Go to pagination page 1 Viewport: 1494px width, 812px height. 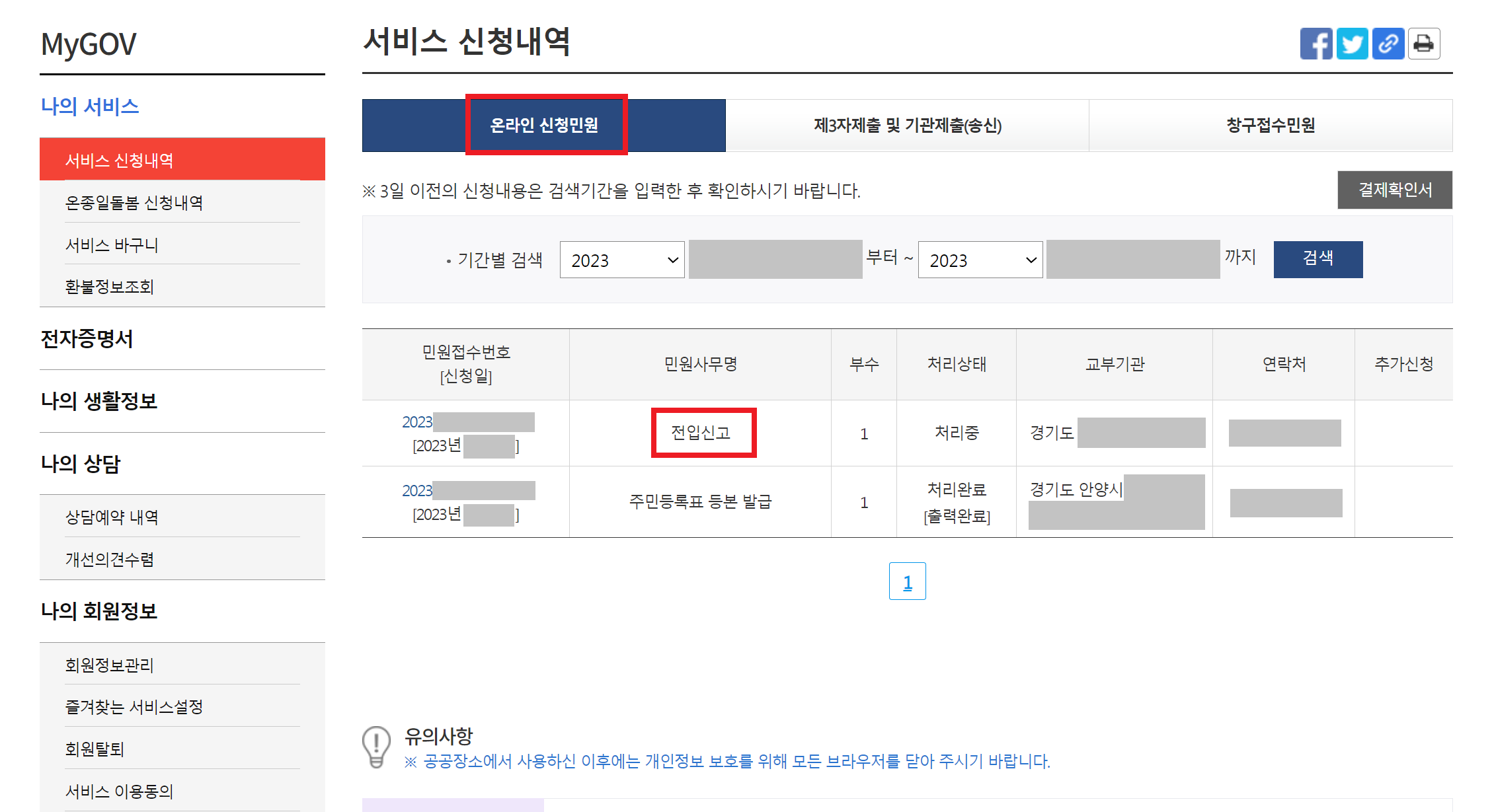[x=907, y=582]
